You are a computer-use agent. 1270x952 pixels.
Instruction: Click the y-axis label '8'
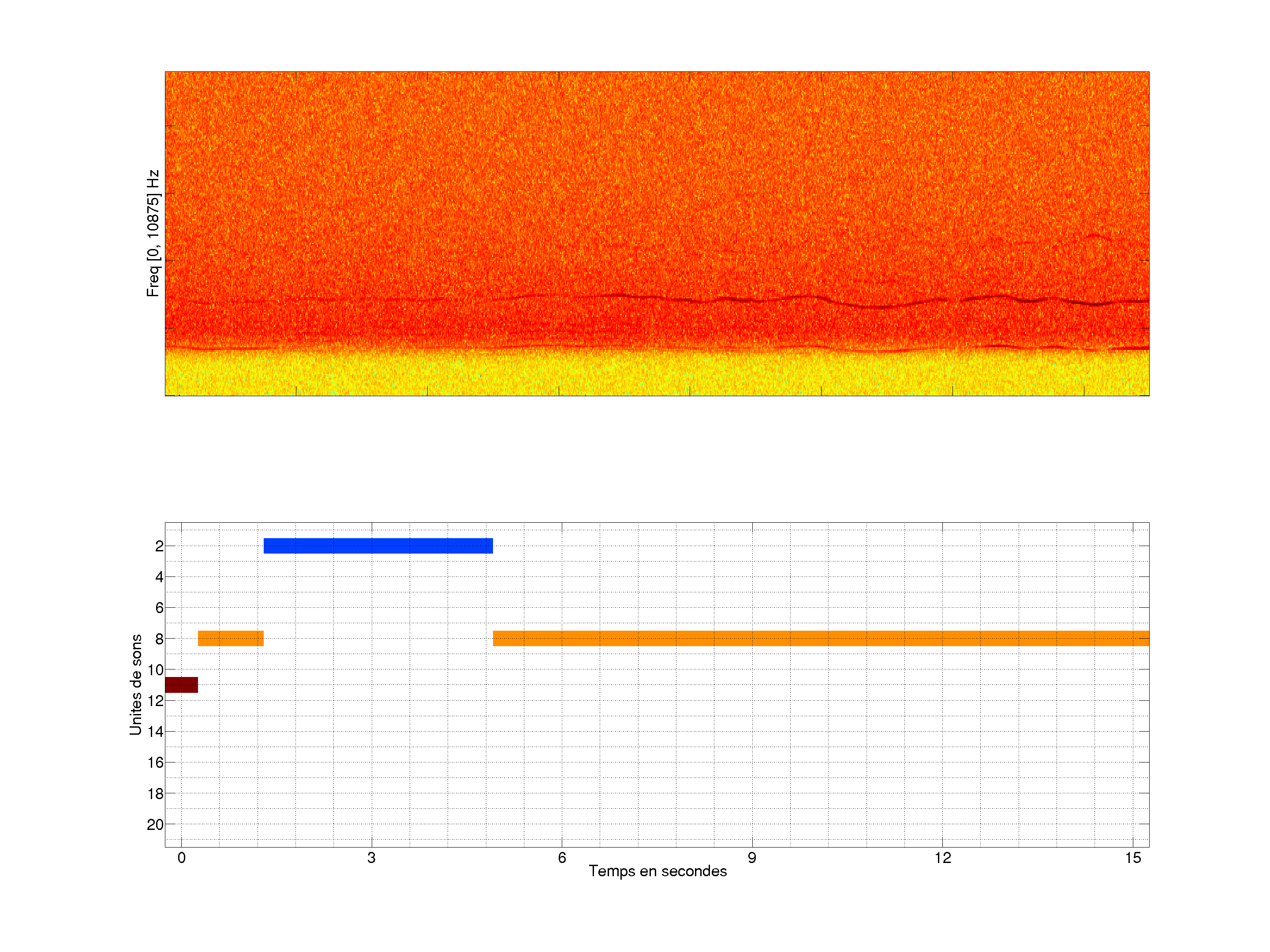click(x=159, y=639)
